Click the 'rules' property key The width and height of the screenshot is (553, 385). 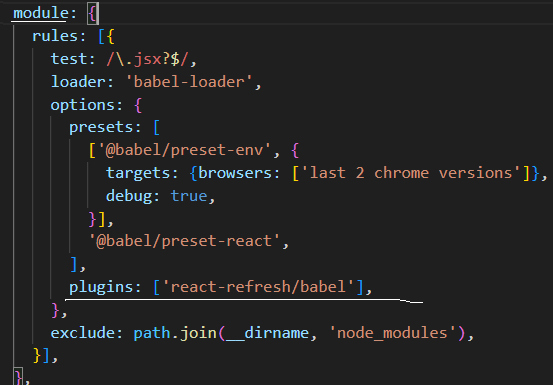click(x=55, y=36)
